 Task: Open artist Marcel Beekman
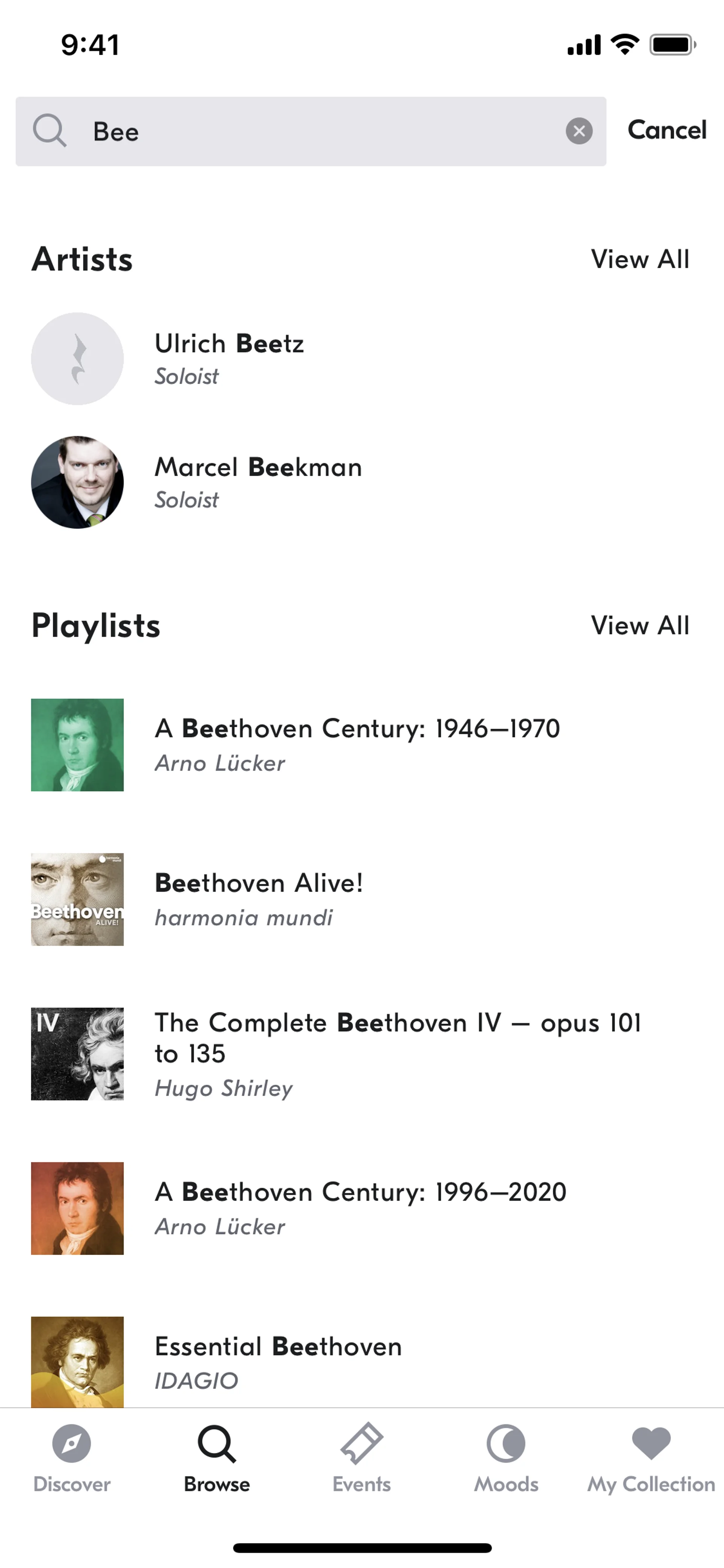(x=258, y=481)
